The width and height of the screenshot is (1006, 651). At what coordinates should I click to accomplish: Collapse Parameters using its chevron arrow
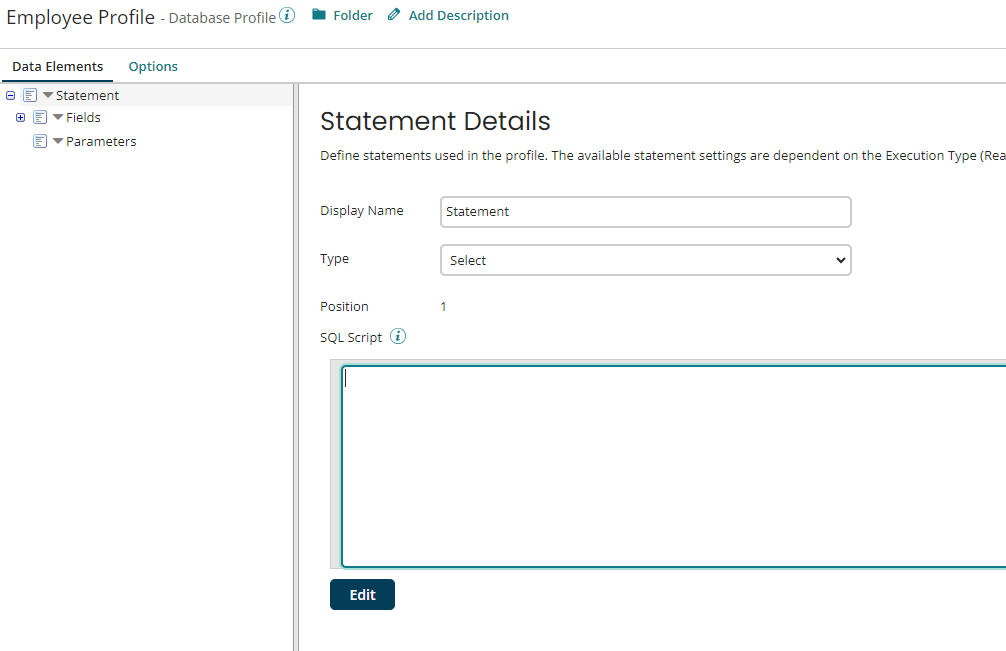tap(57, 141)
